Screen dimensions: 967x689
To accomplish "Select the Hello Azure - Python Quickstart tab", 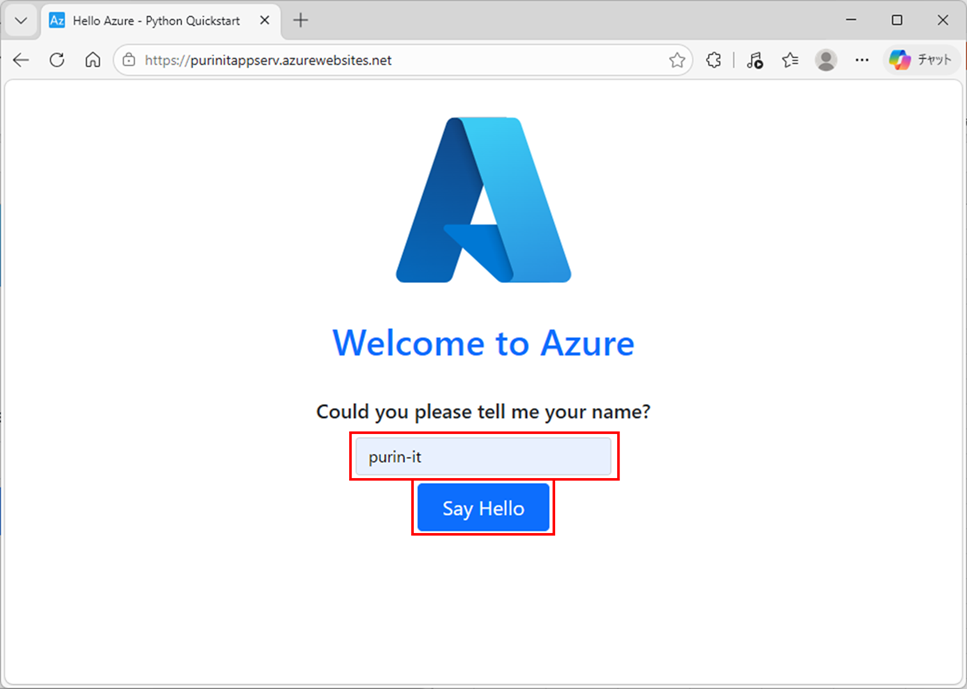I will click(155, 20).
